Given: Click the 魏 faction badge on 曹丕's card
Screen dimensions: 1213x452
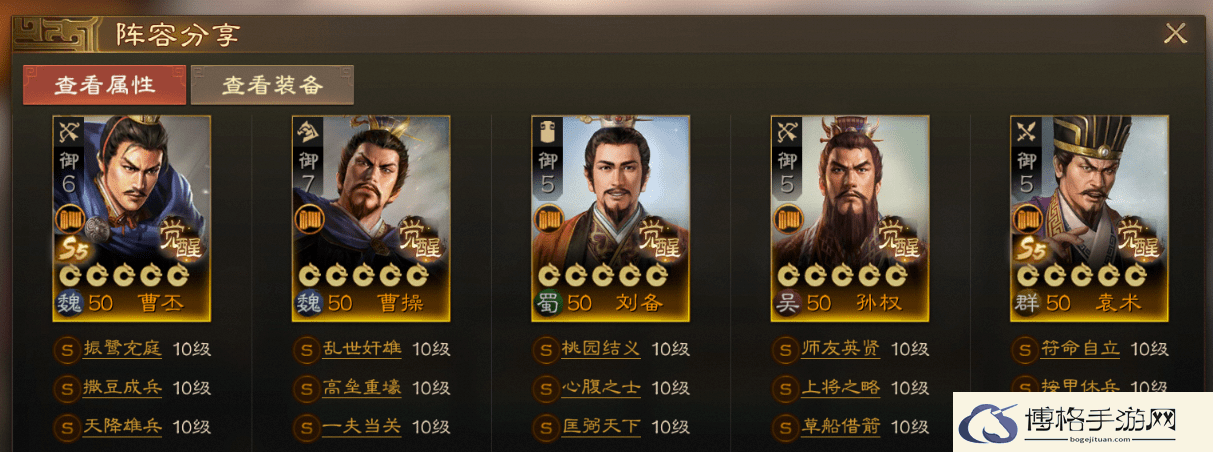Looking at the screenshot, I should pos(69,303).
